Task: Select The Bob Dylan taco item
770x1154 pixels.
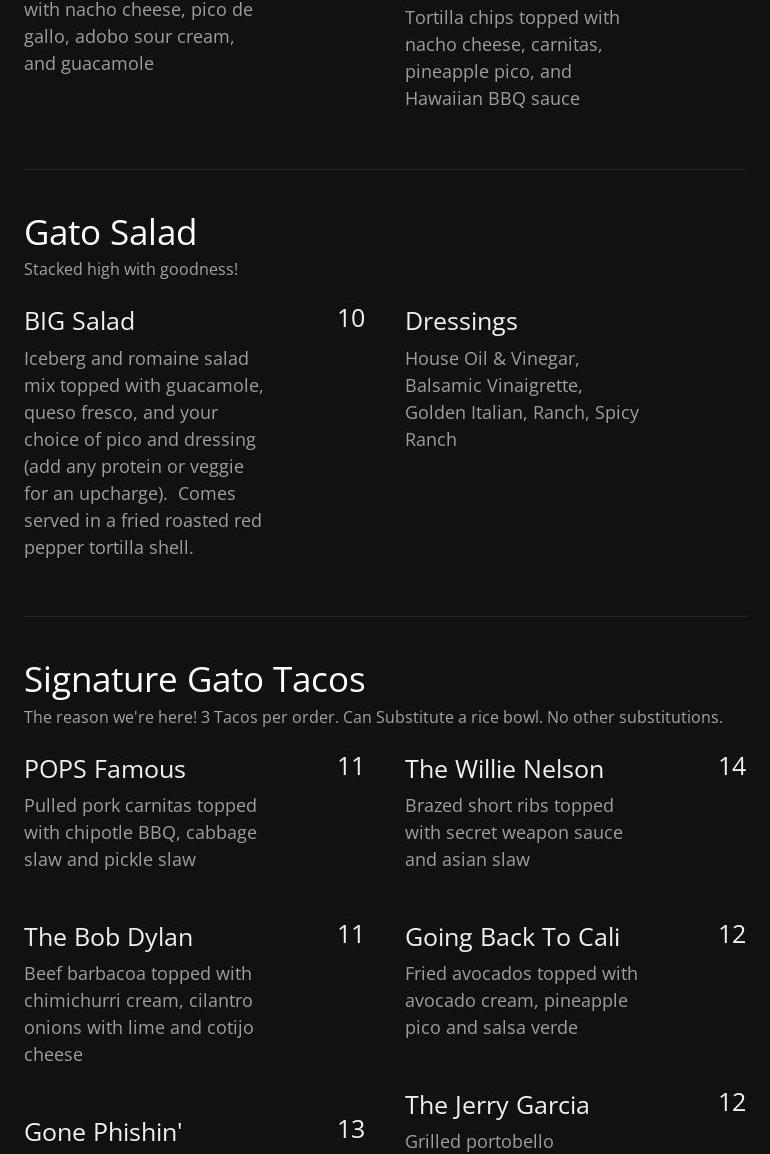Action: pos(108,937)
